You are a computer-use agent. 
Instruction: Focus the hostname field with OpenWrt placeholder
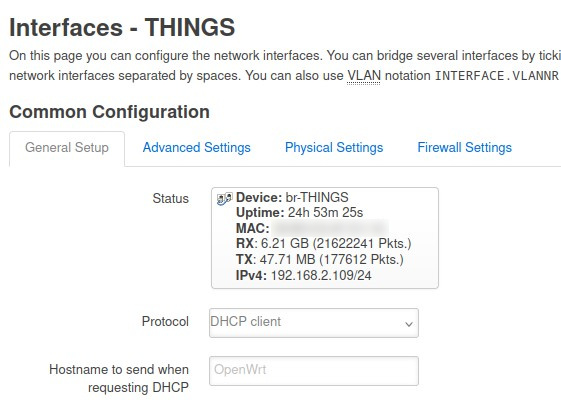[x=314, y=371]
